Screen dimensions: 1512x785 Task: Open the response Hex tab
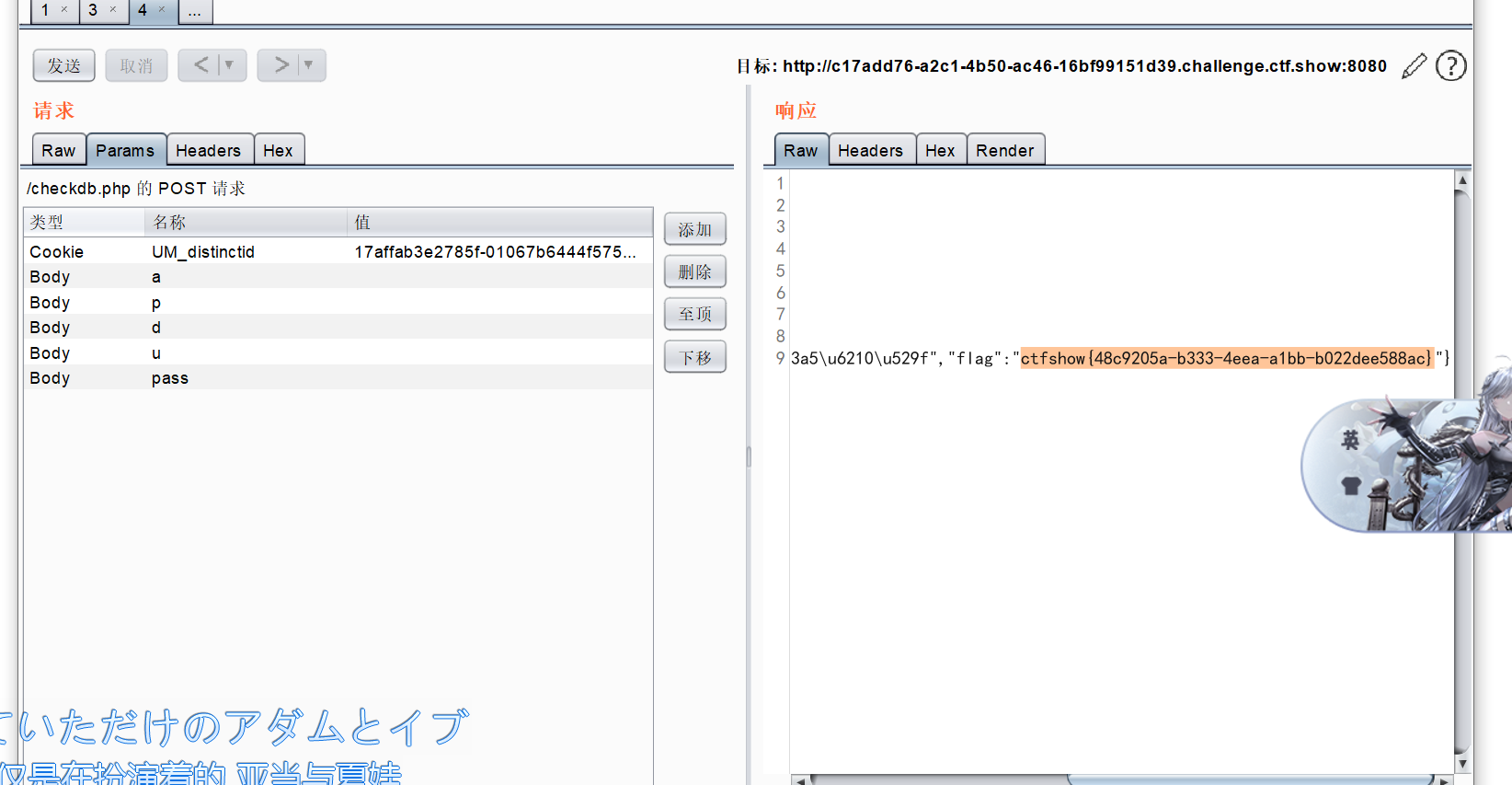940,150
